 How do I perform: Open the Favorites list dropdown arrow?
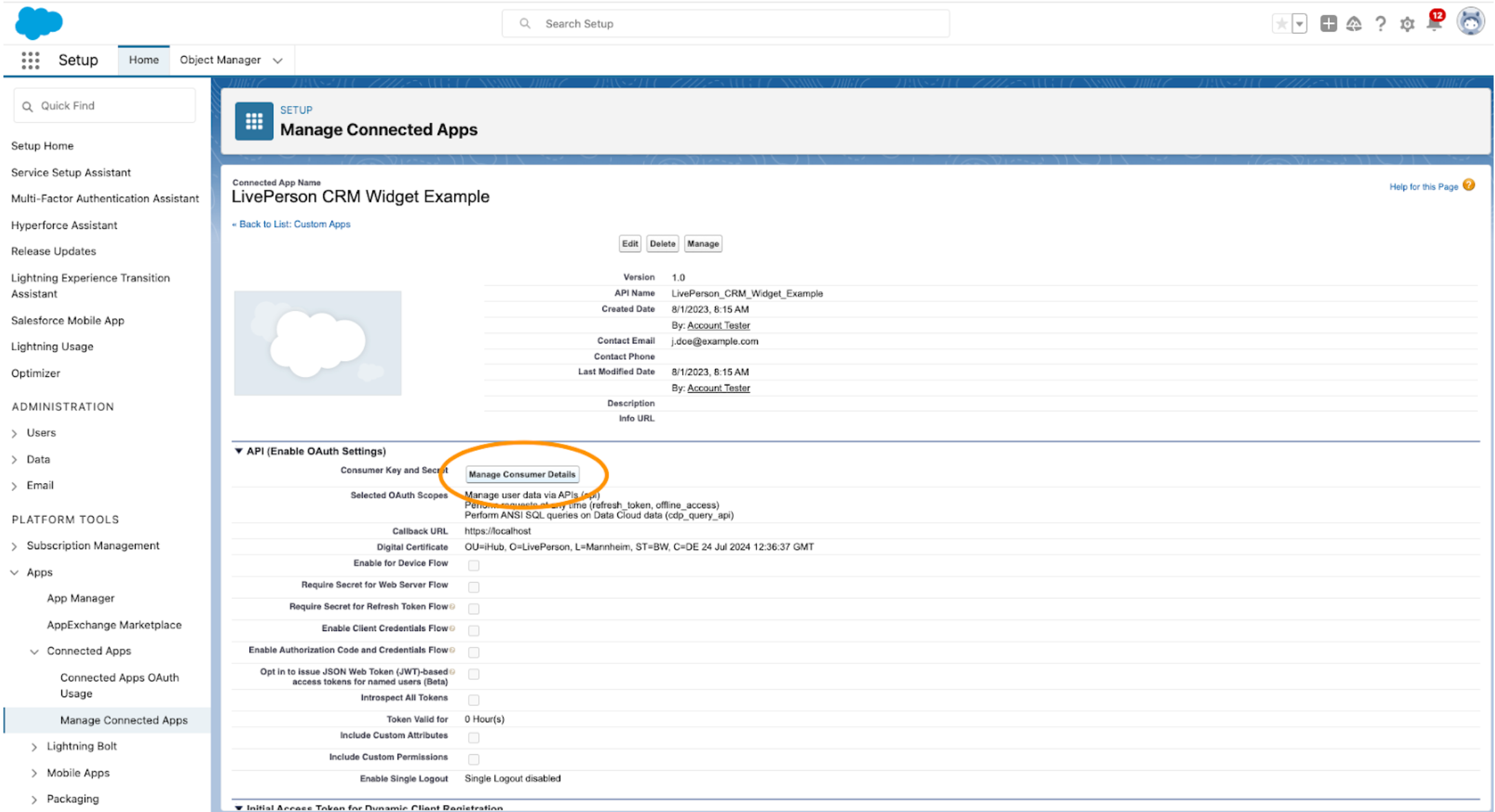pyautogui.click(x=1300, y=24)
